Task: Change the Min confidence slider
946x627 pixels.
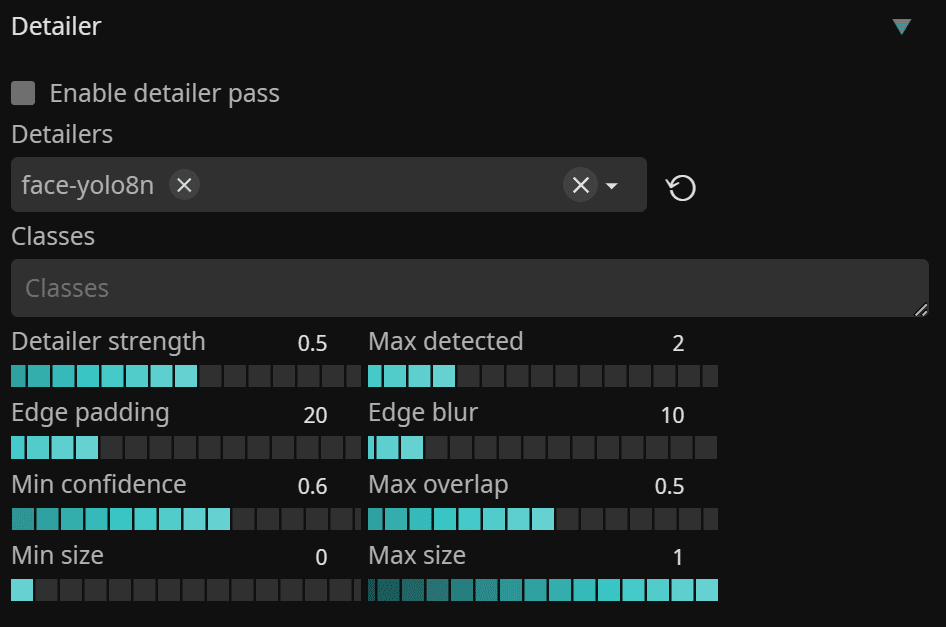Action: click(186, 519)
